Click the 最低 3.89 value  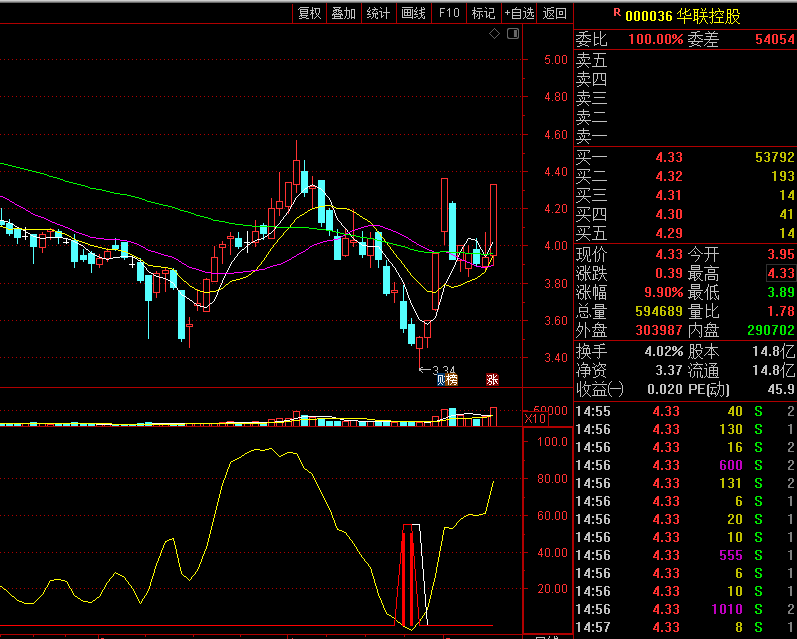click(781, 292)
